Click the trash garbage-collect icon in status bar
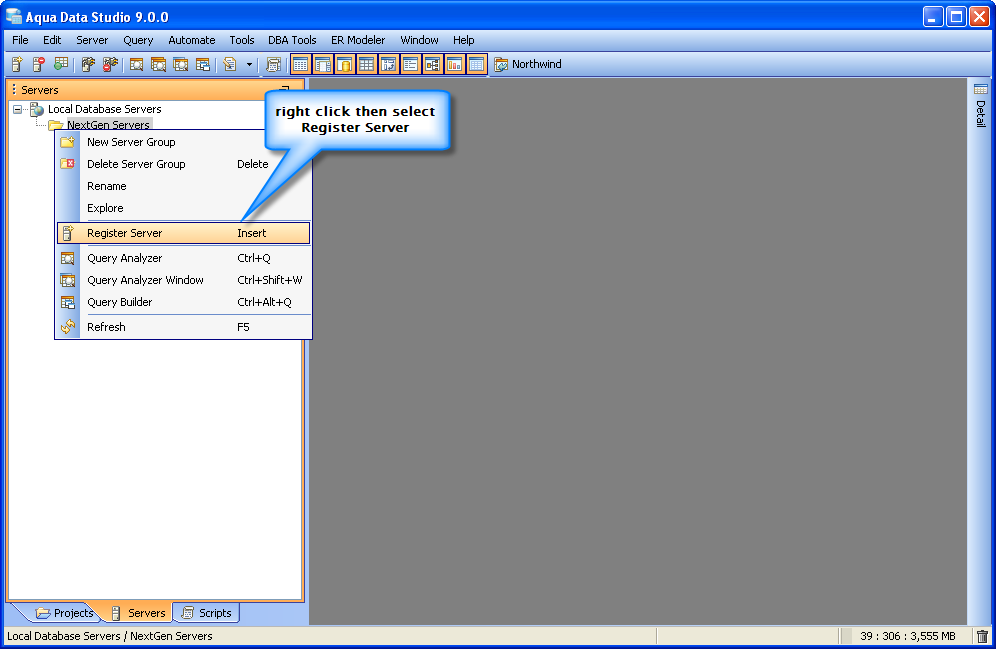 pos(982,636)
